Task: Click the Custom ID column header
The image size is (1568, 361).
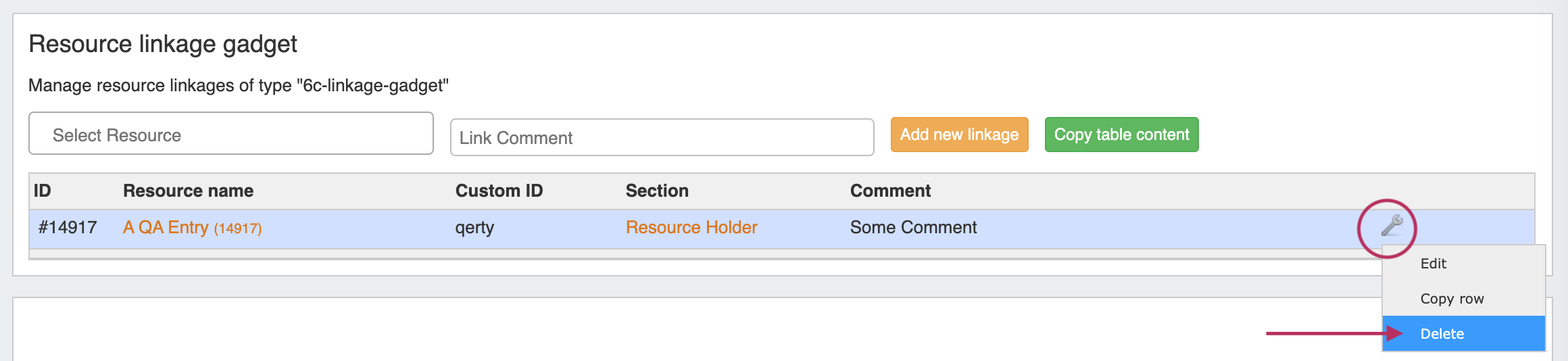Action: coord(499,191)
